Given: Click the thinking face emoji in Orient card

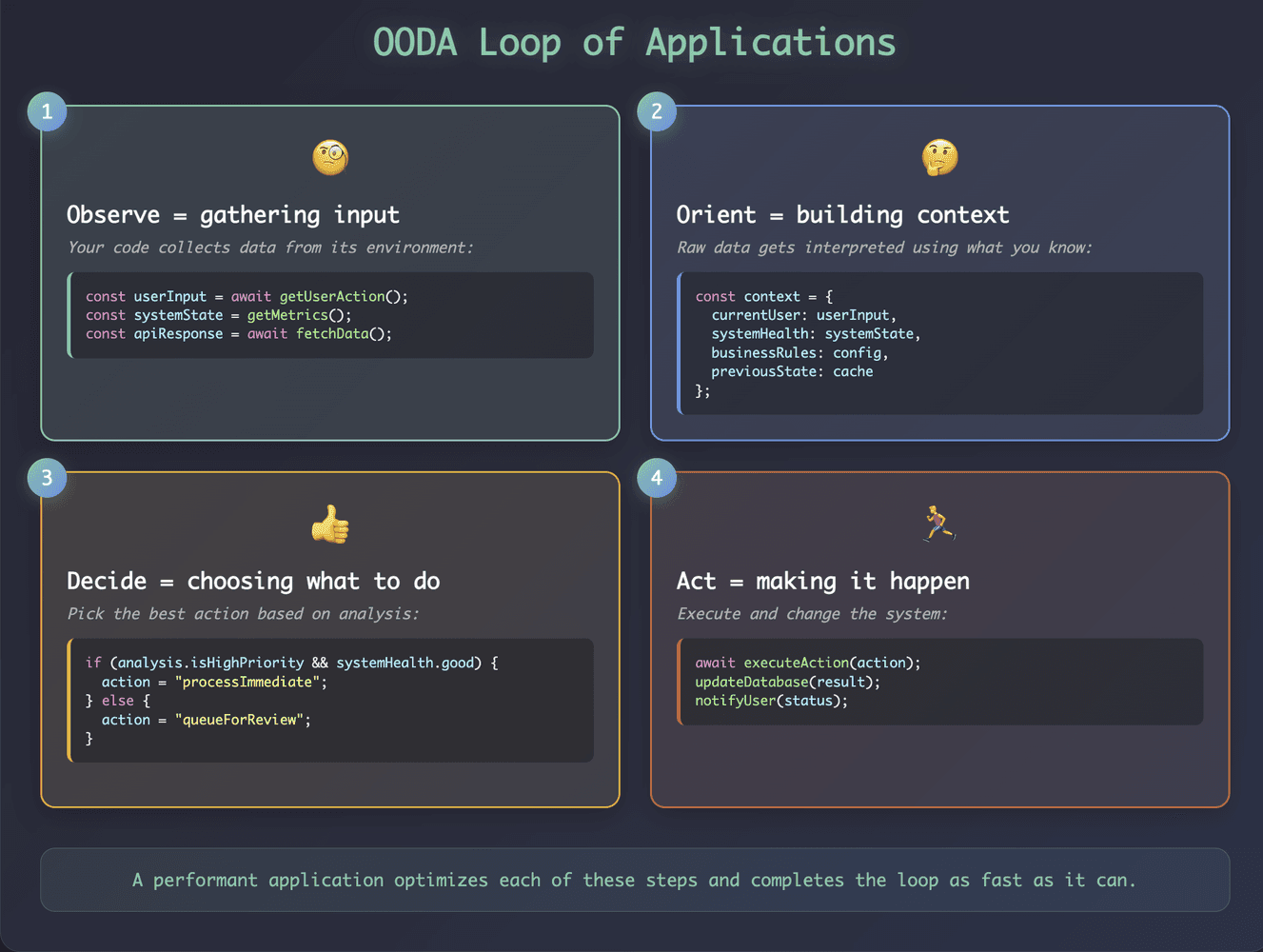Looking at the screenshot, I should tap(939, 157).
